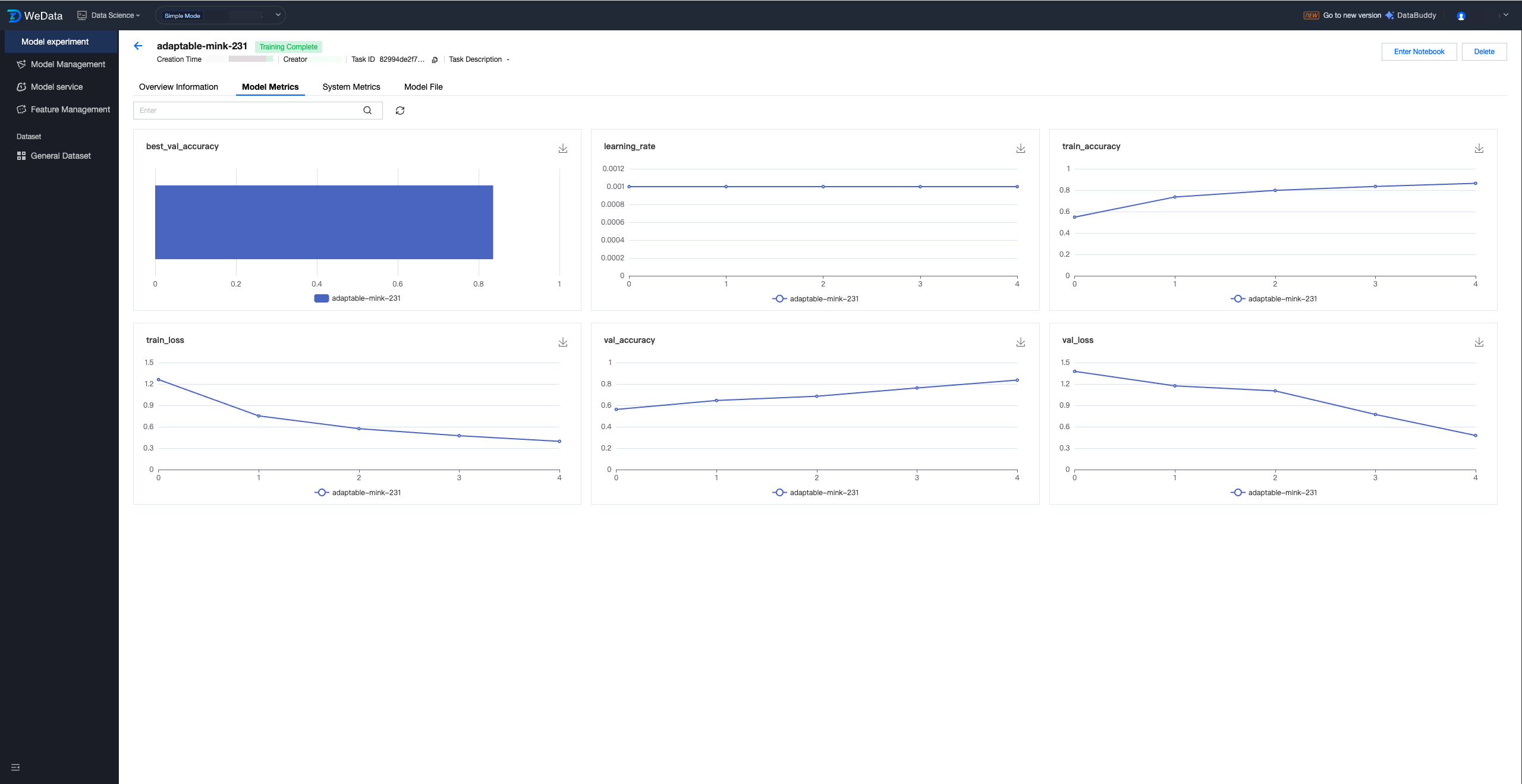Download the best_val_accuracy chart
Image resolution: width=1522 pixels, height=784 pixels.
(562, 149)
